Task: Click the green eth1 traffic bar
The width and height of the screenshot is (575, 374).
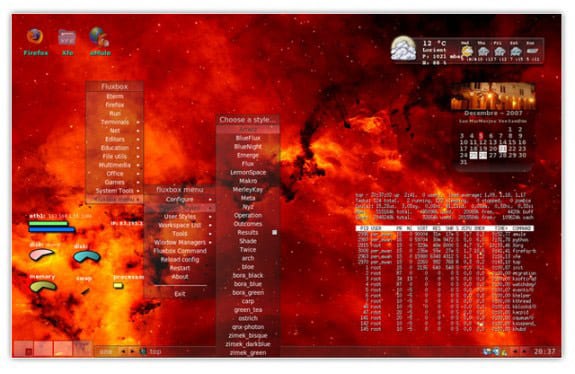Action: pyautogui.click(x=48, y=223)
